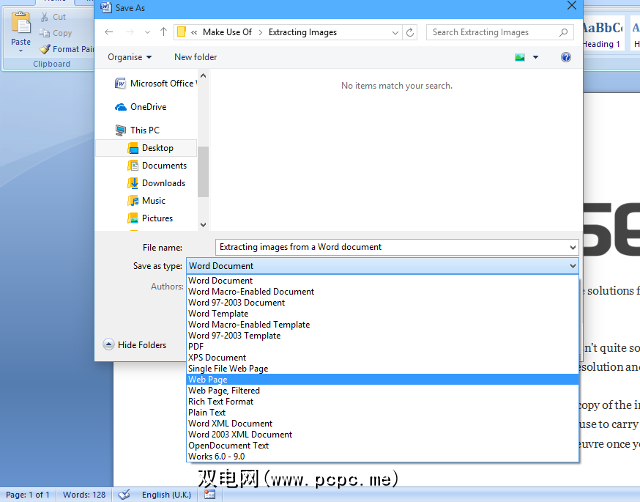Select This PC in the navigation pane
The height and width of the screenshot is (502, 640).
(x=138, y=130)
